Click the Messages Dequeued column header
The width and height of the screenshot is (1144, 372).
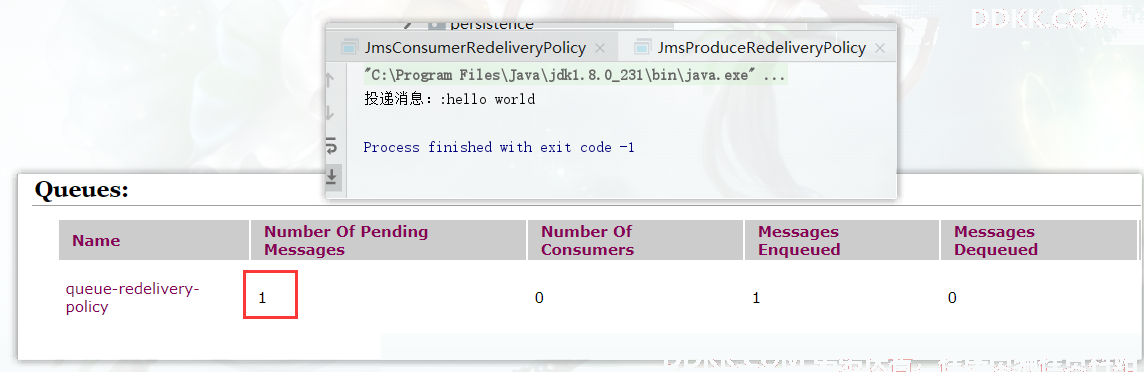[996, 241]
